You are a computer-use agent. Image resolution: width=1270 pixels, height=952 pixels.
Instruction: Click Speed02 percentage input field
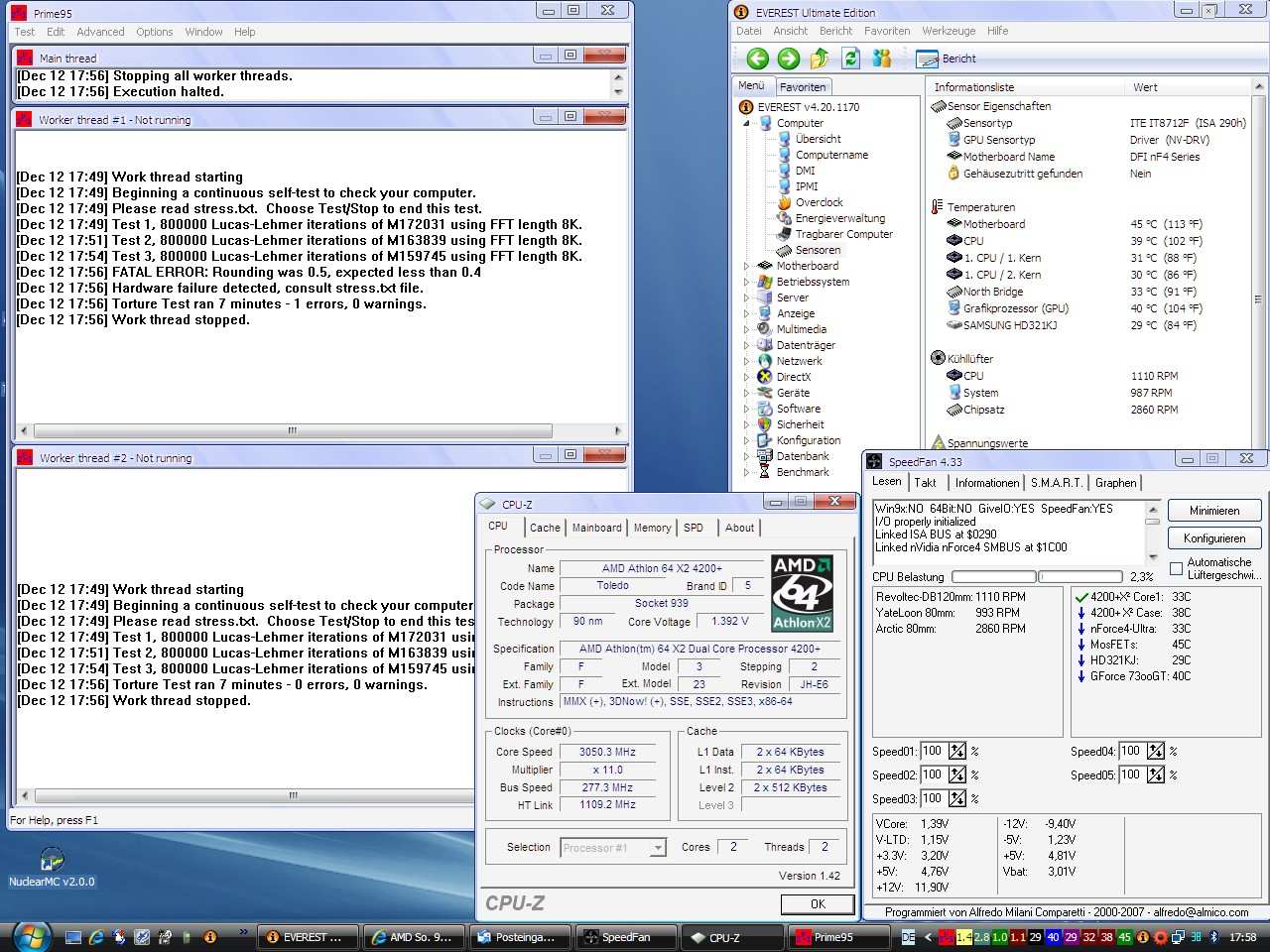click(x=933, y=774)
